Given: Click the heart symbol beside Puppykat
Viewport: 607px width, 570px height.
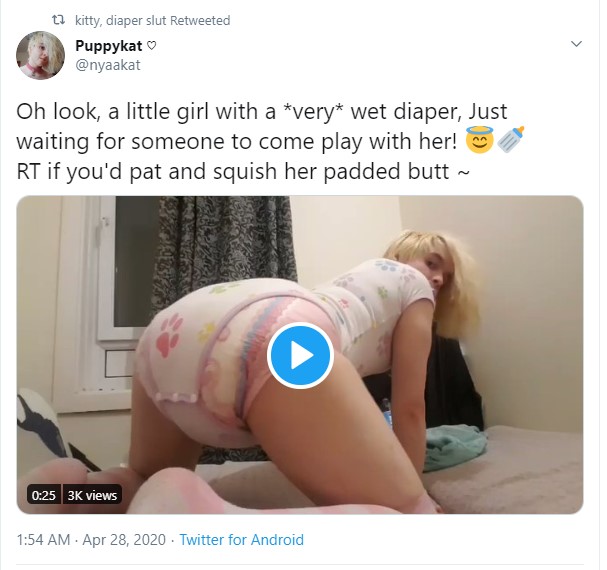Looking at the screenshot, I should pos(152,46).
